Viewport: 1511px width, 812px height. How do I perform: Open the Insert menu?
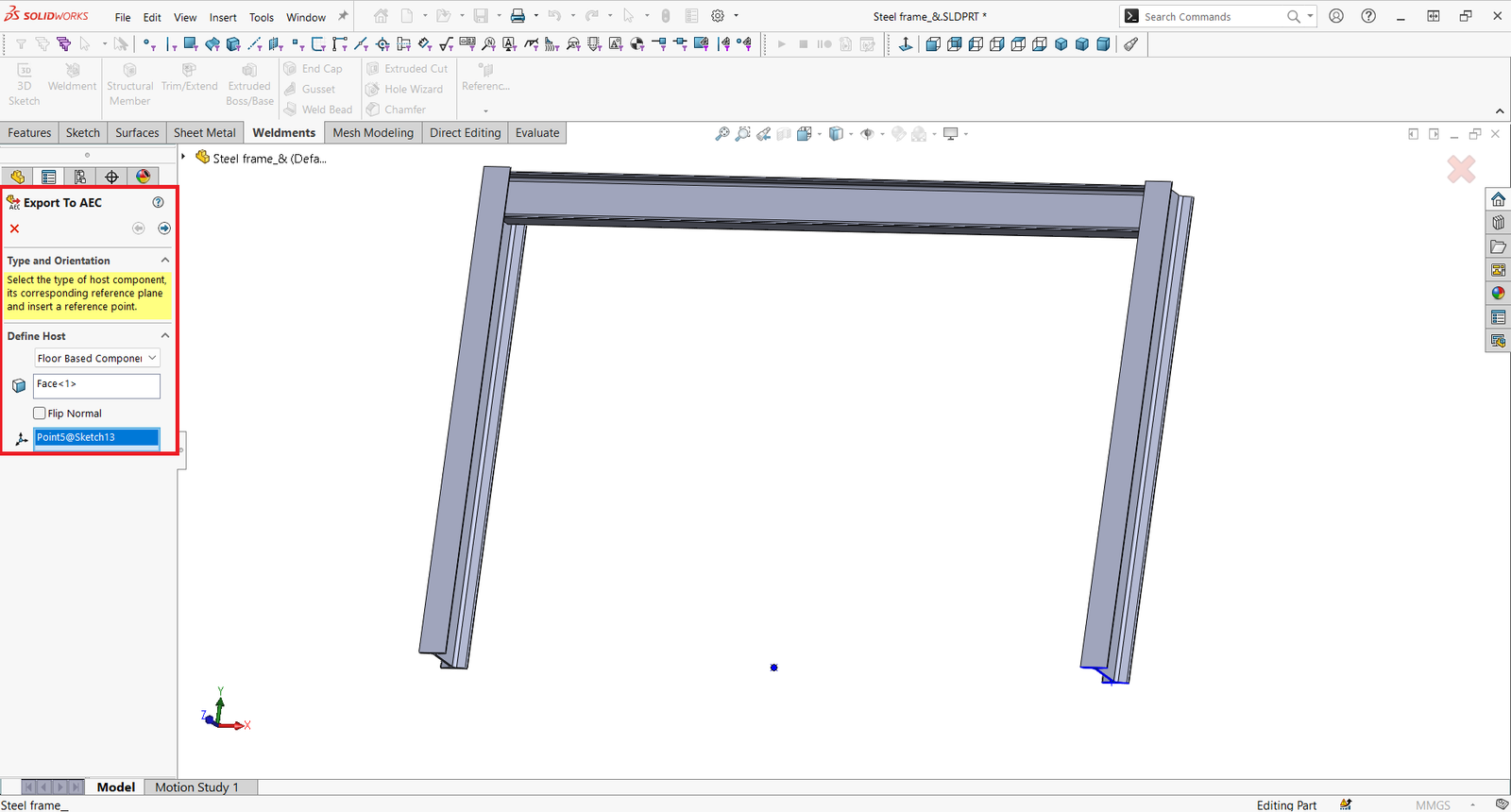[x=223, y=17]
